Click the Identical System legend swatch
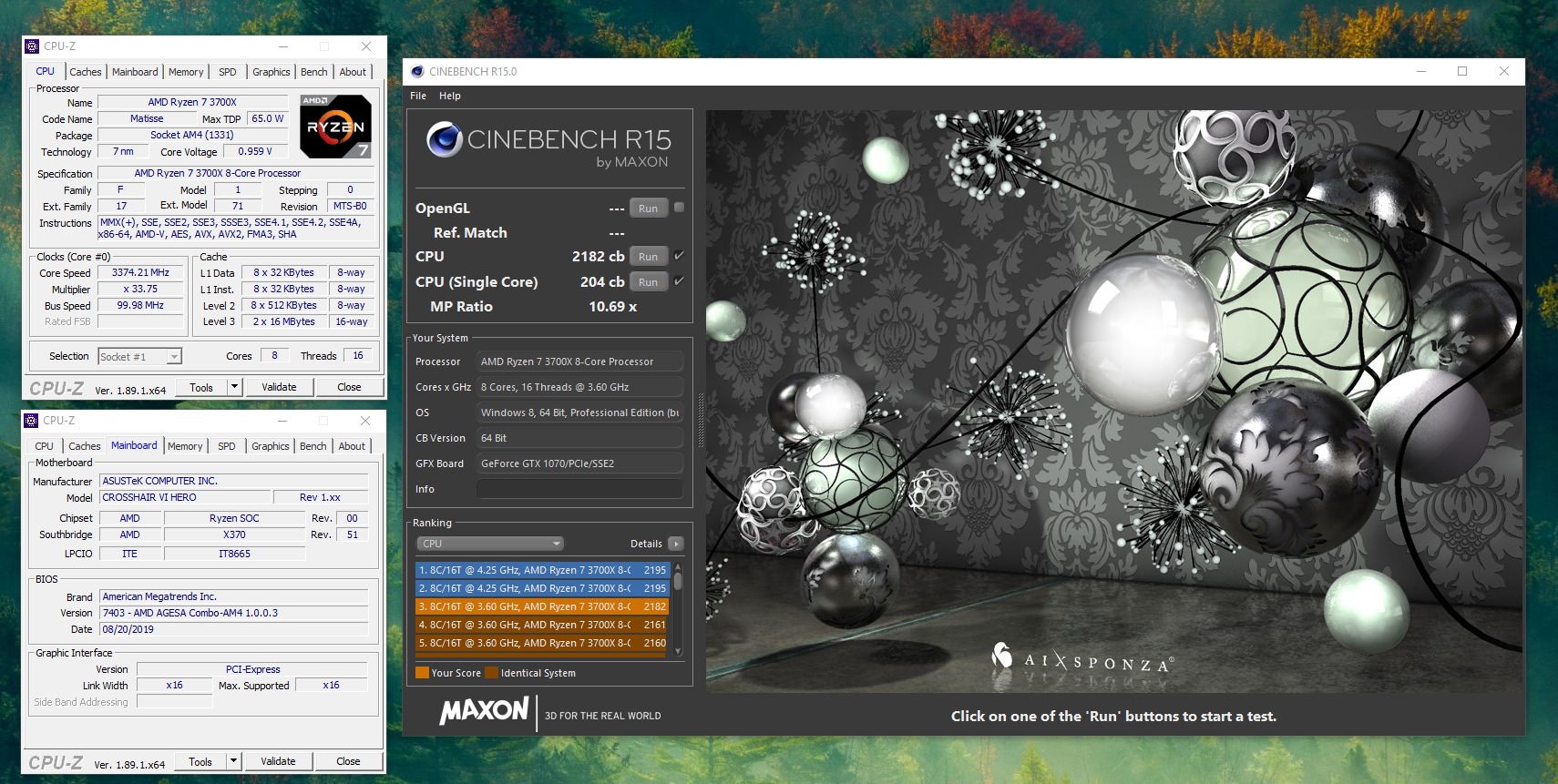Image resolution: width=1558 pixels, height=784 pixels. click(x=492, y=673)
